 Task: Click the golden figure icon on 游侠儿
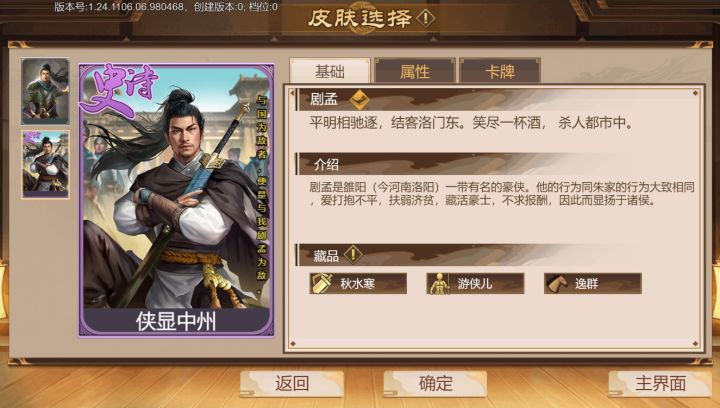pos(439,283)
